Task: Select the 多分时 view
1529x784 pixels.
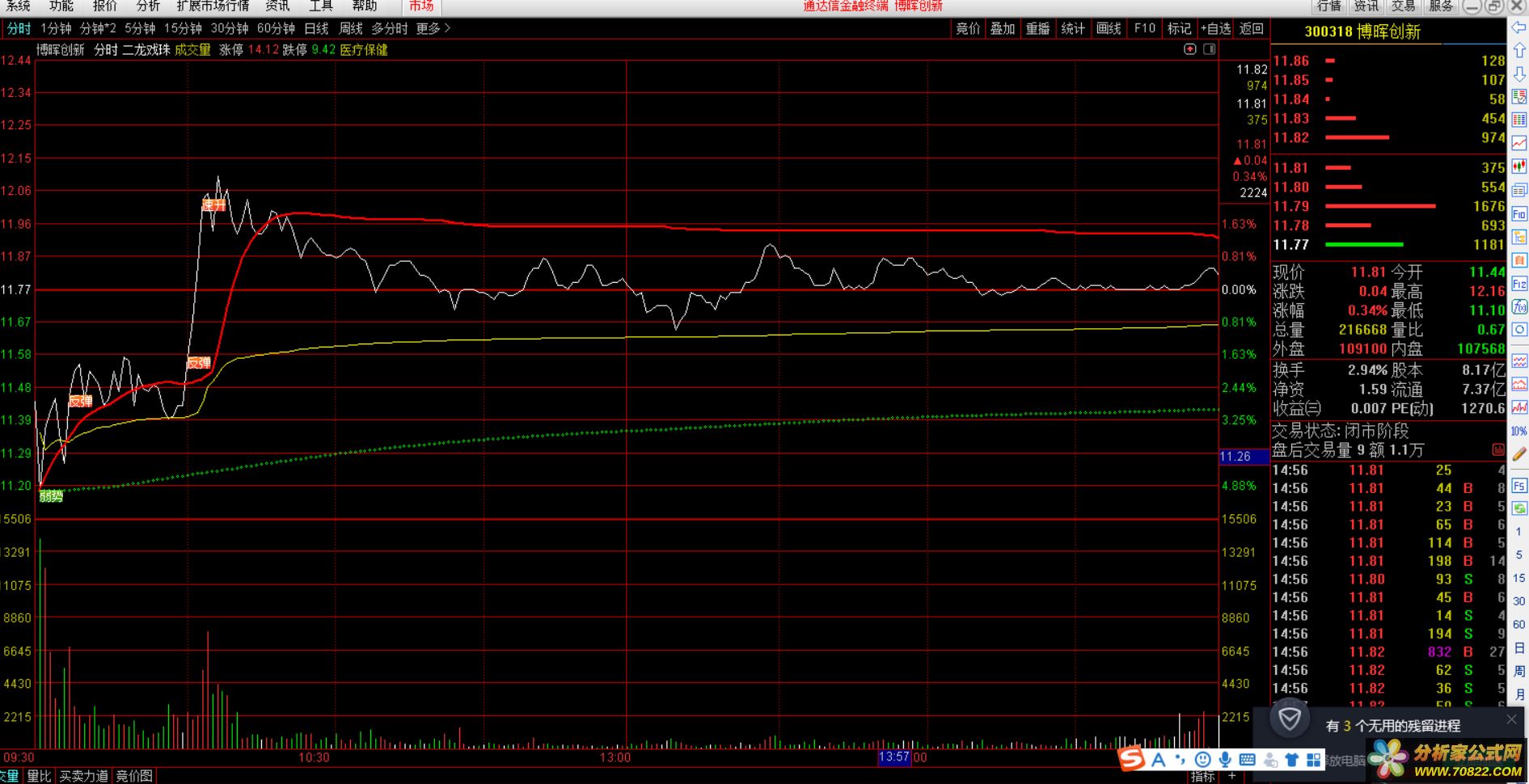Action: (390, 28)
